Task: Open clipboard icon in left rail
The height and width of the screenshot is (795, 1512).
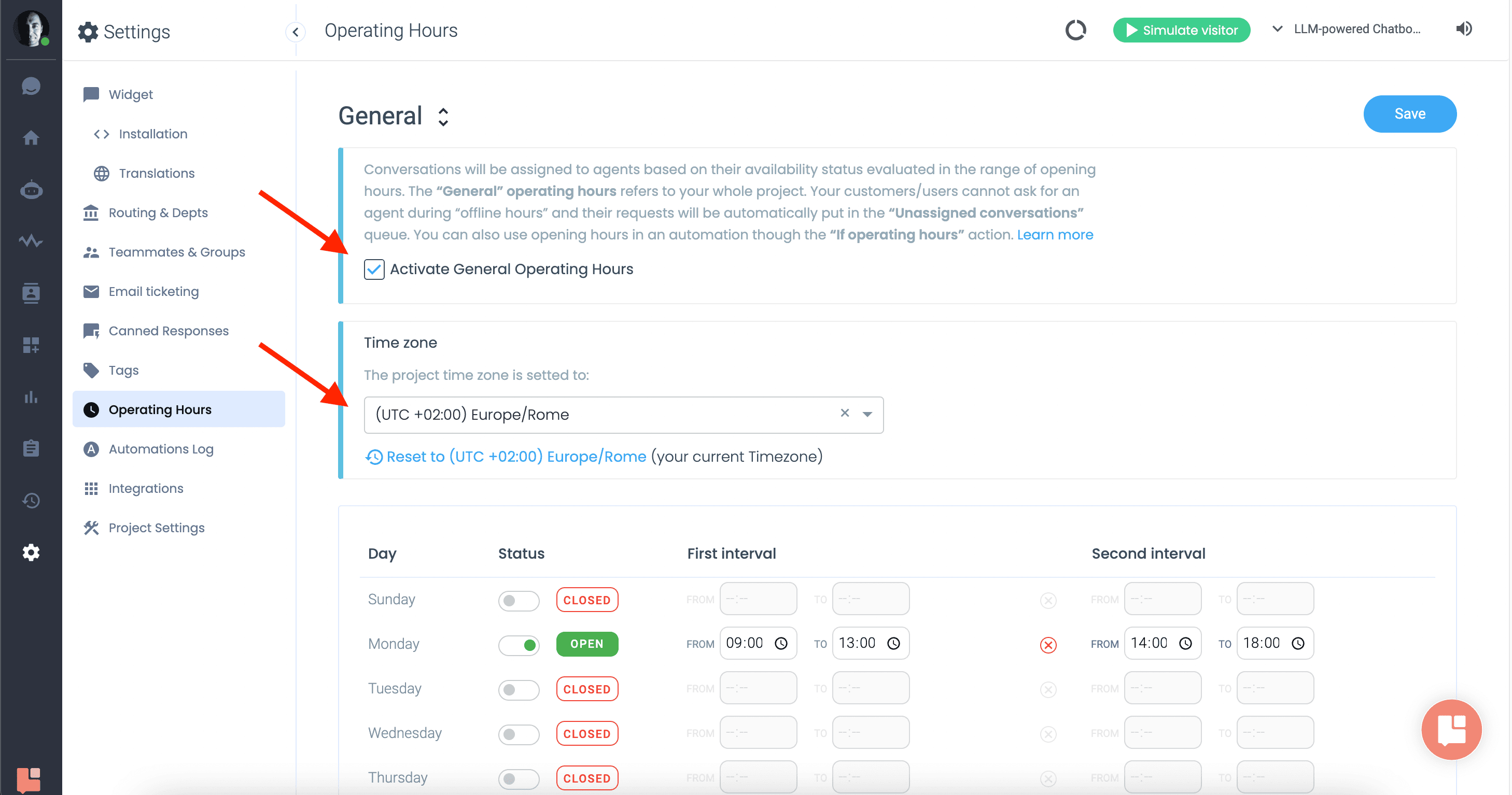Action: point(31,448)
